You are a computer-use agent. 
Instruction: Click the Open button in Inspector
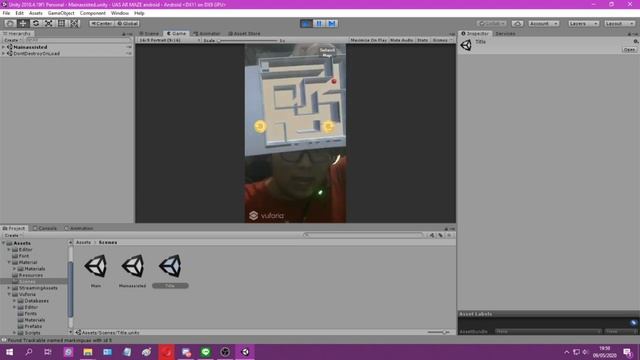tap(629, 49)
